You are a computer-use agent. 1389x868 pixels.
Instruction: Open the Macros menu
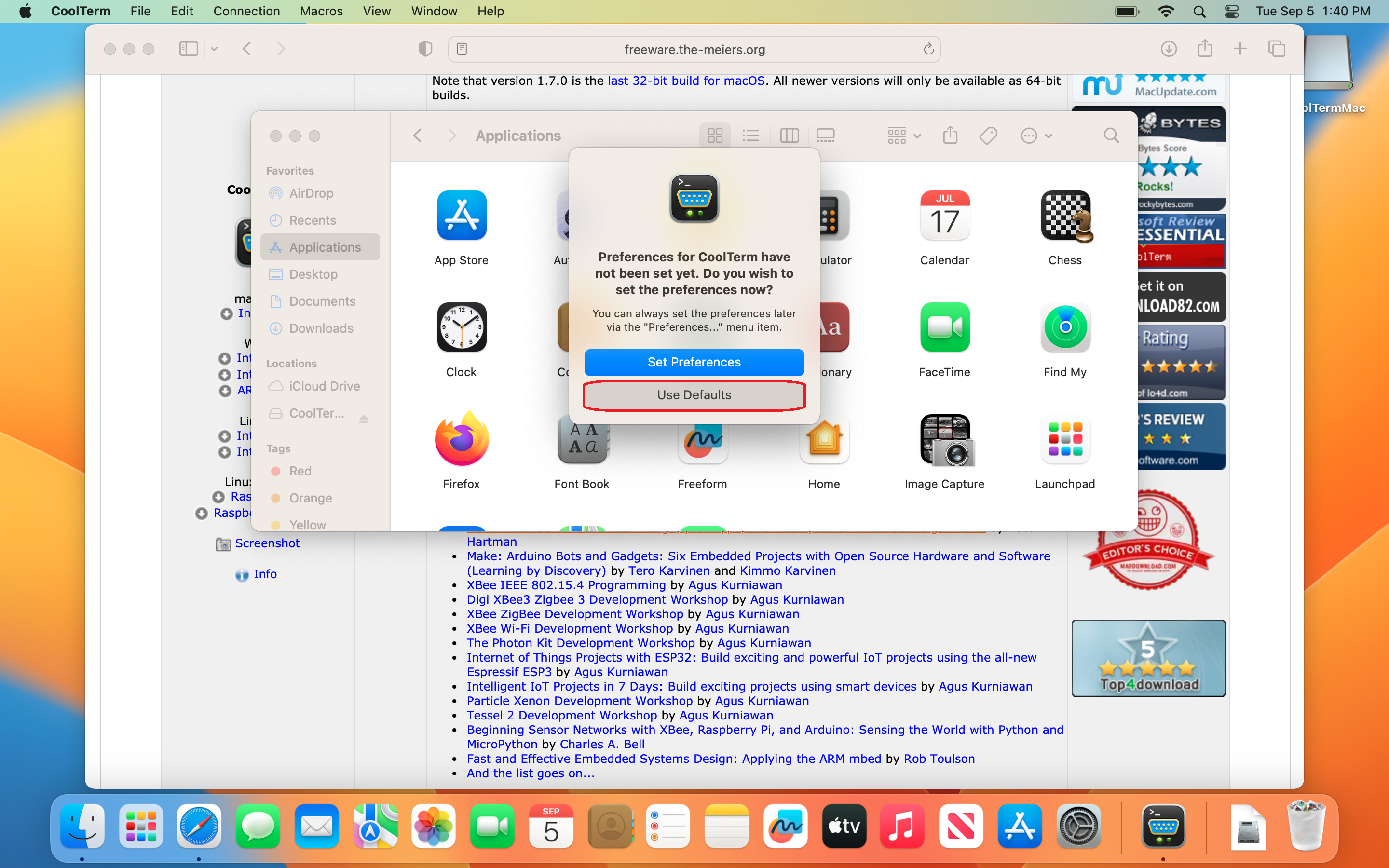[x=321, y=12]
